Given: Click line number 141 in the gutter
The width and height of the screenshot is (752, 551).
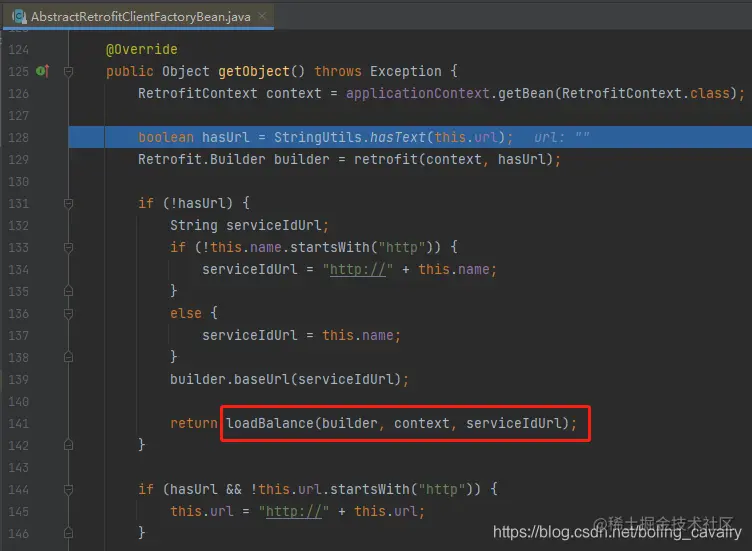Looking at the screenshot, I should (19, 424).
